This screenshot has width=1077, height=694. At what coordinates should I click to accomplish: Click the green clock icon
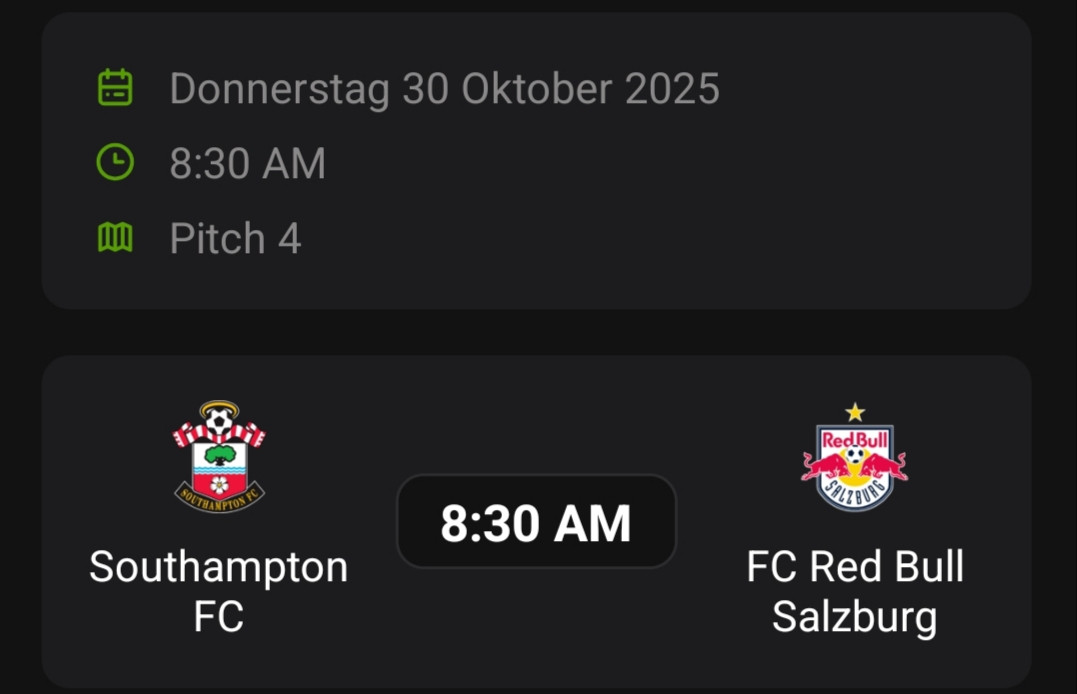click(x=115, y=163)
